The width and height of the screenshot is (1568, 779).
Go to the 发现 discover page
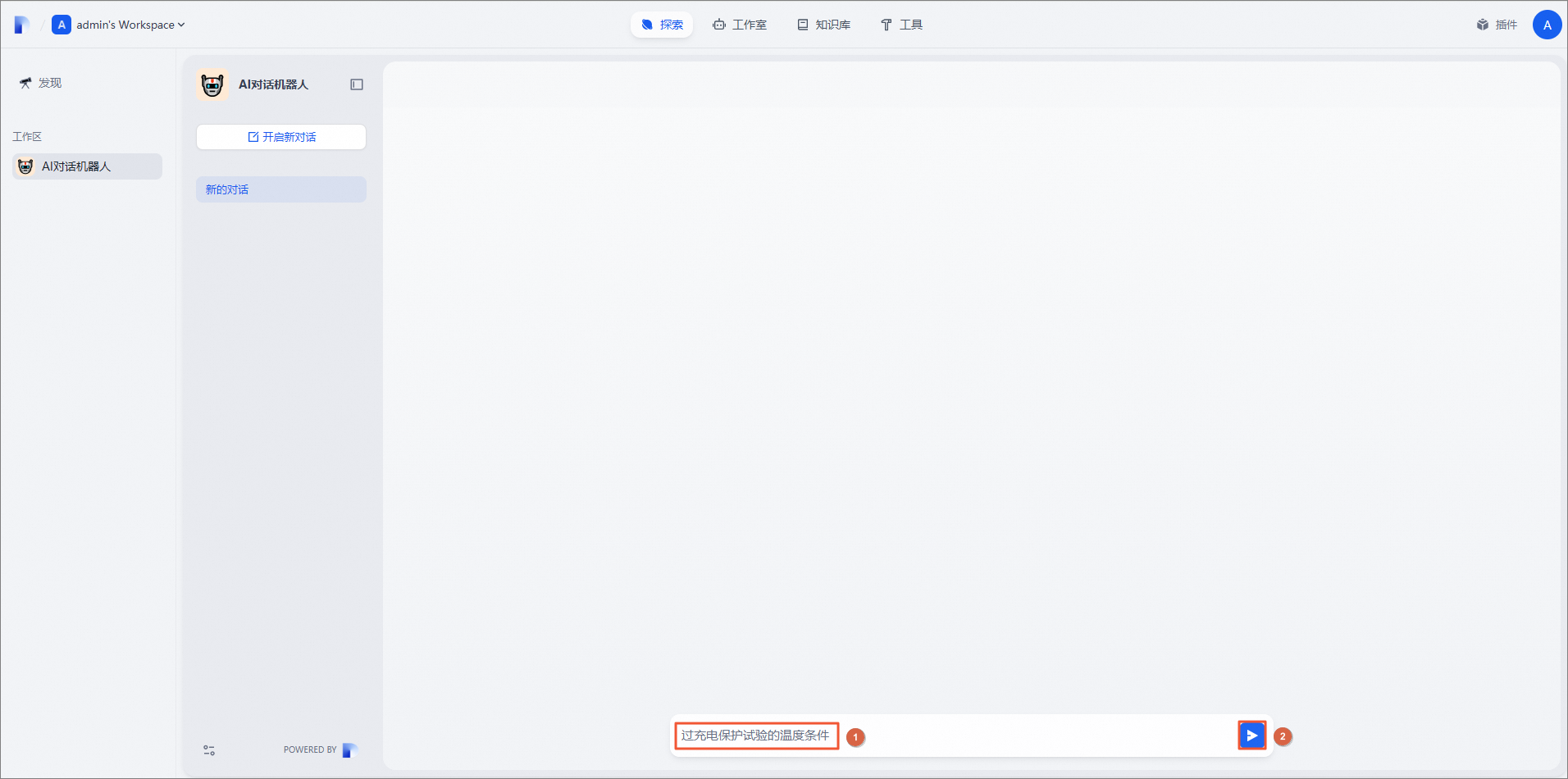point(40,83)
